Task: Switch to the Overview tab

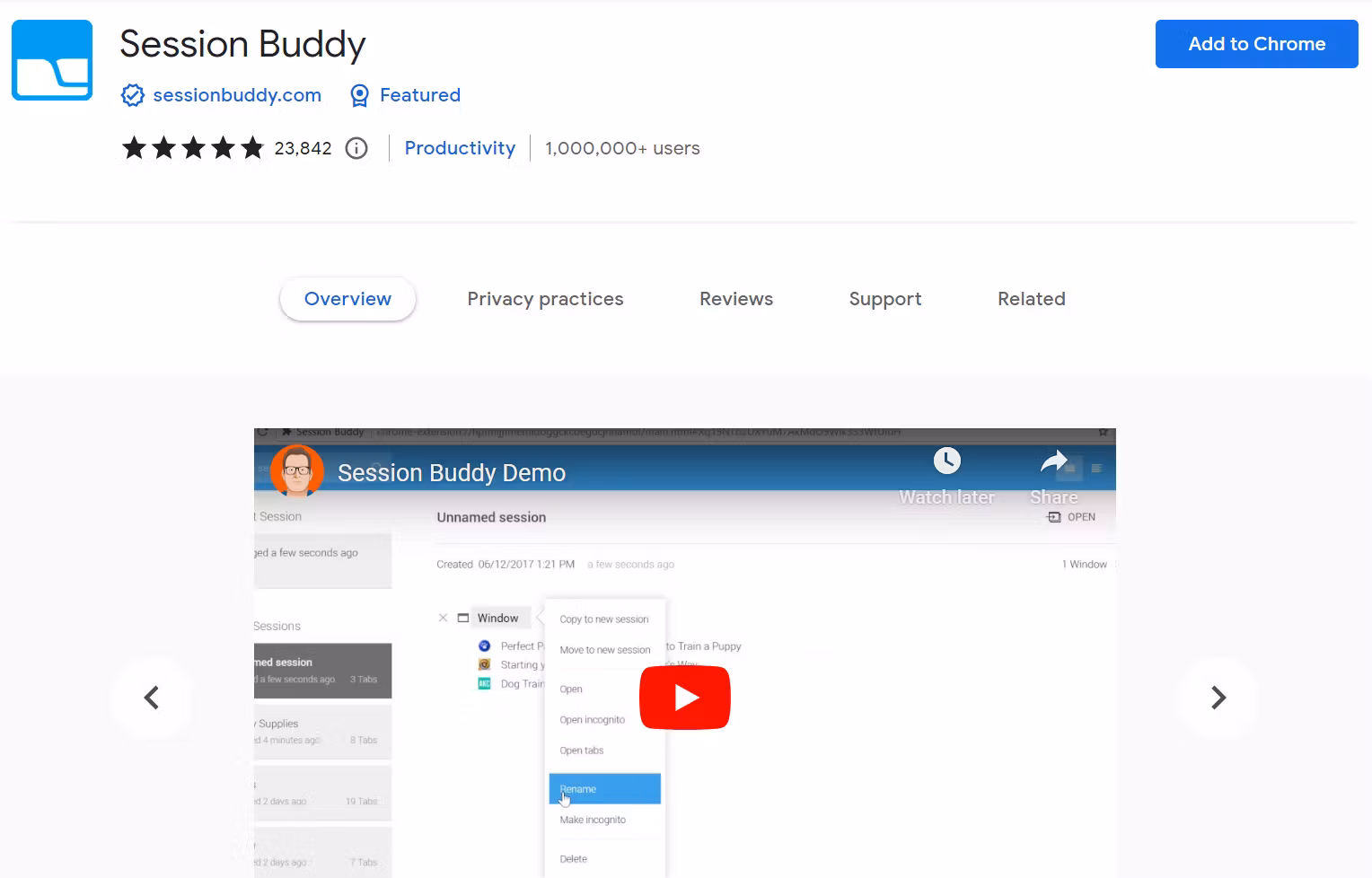Action: coord(347,299)
